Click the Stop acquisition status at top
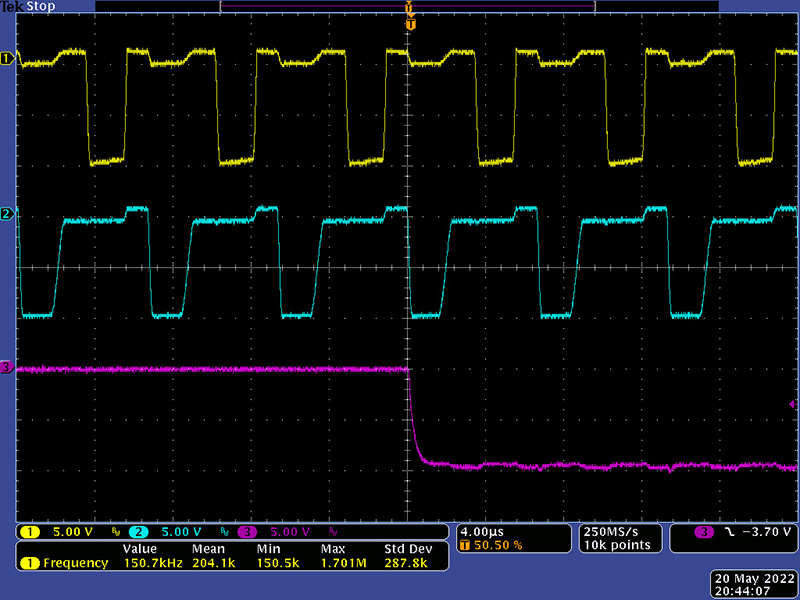 click(42, 7)
